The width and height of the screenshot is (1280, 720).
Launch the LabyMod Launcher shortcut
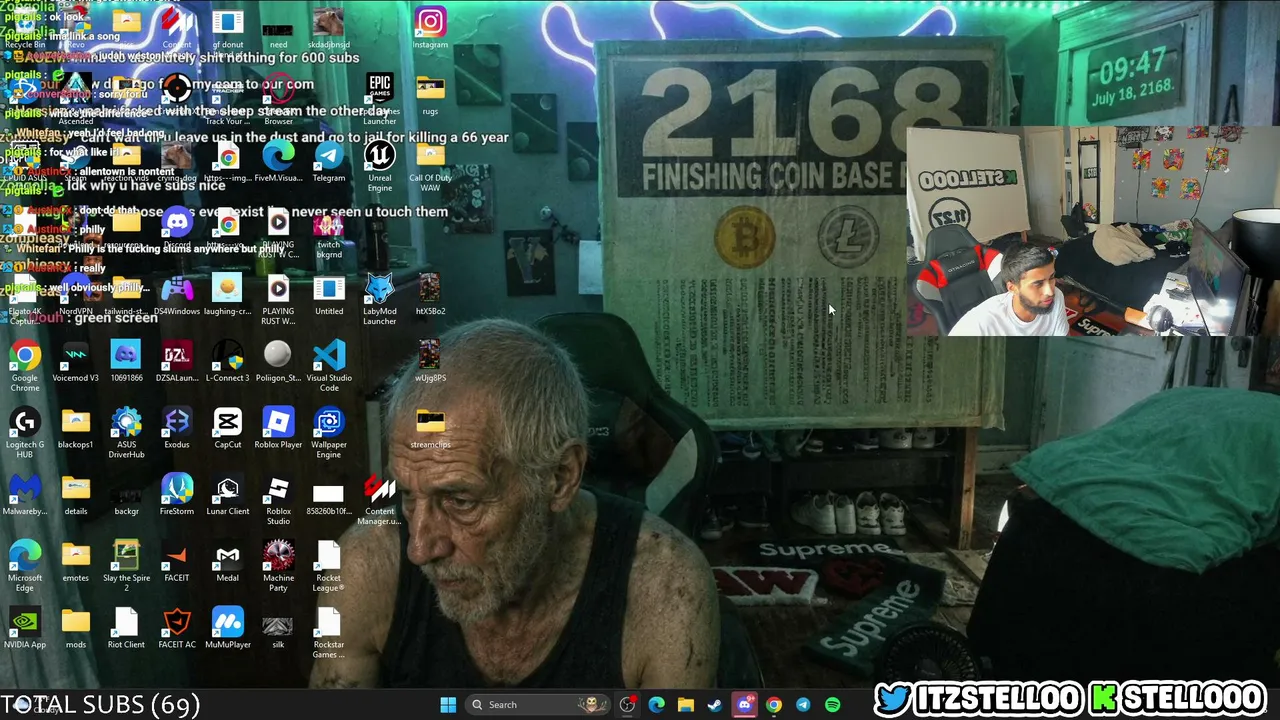tap(379, 300)
